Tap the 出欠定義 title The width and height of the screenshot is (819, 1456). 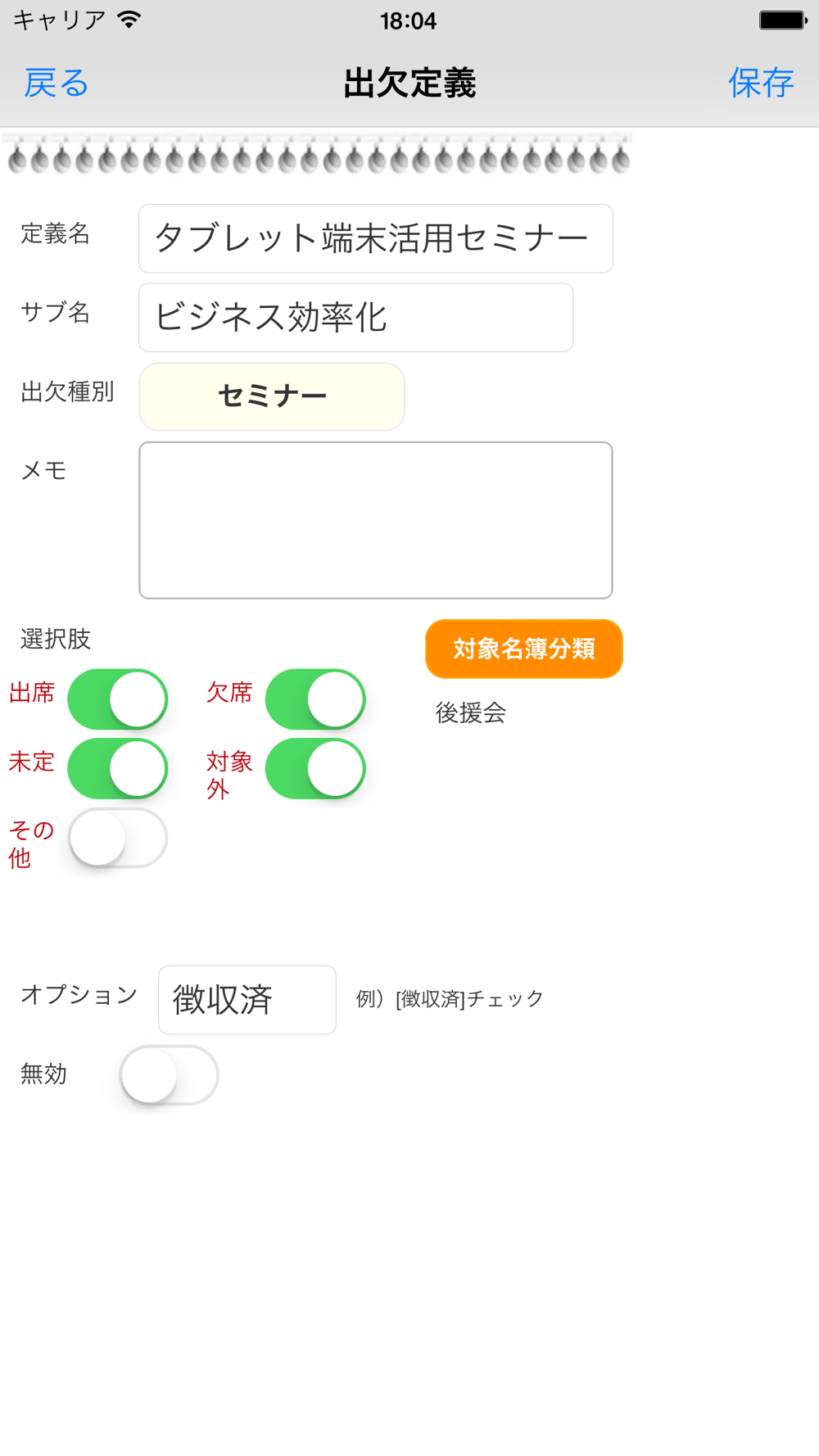click(409, 83)
